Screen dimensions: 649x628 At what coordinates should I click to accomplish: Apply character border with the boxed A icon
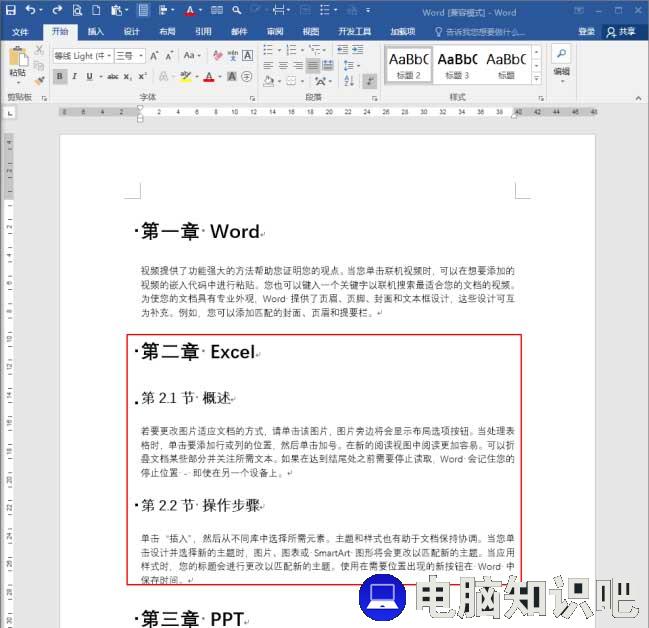248,55
